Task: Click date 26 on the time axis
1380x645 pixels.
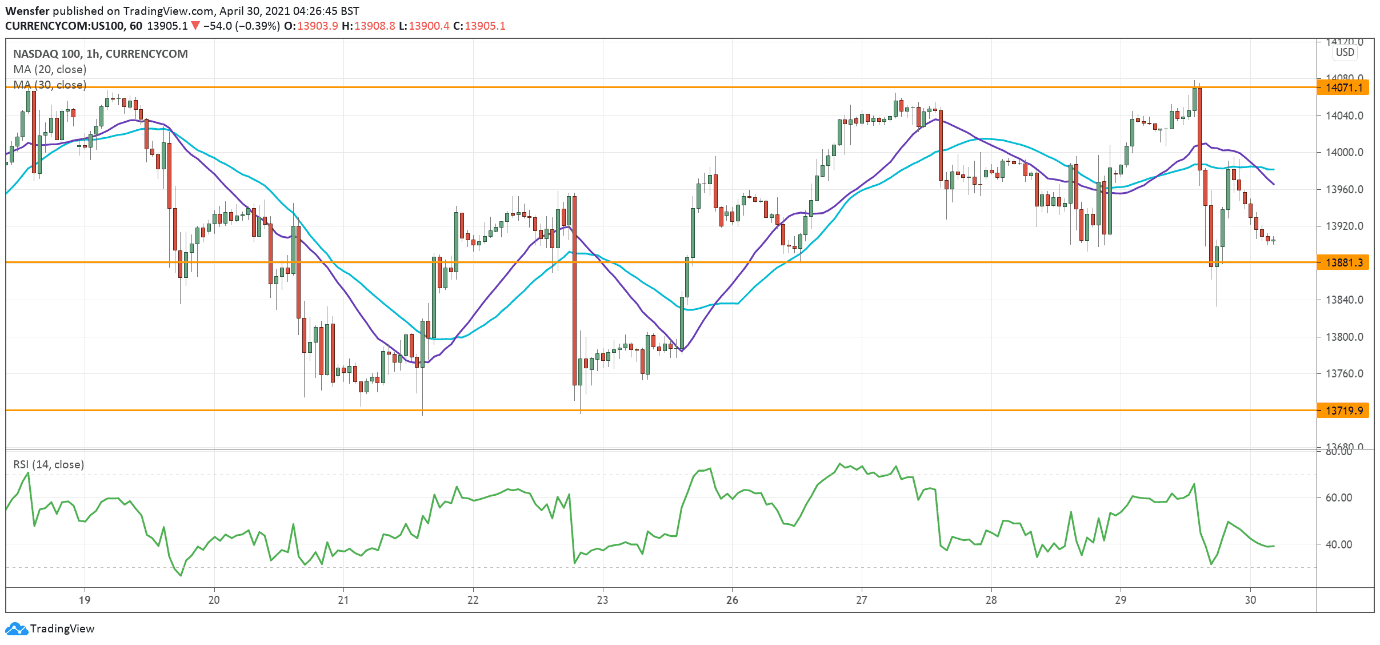Action: (732, 600)
